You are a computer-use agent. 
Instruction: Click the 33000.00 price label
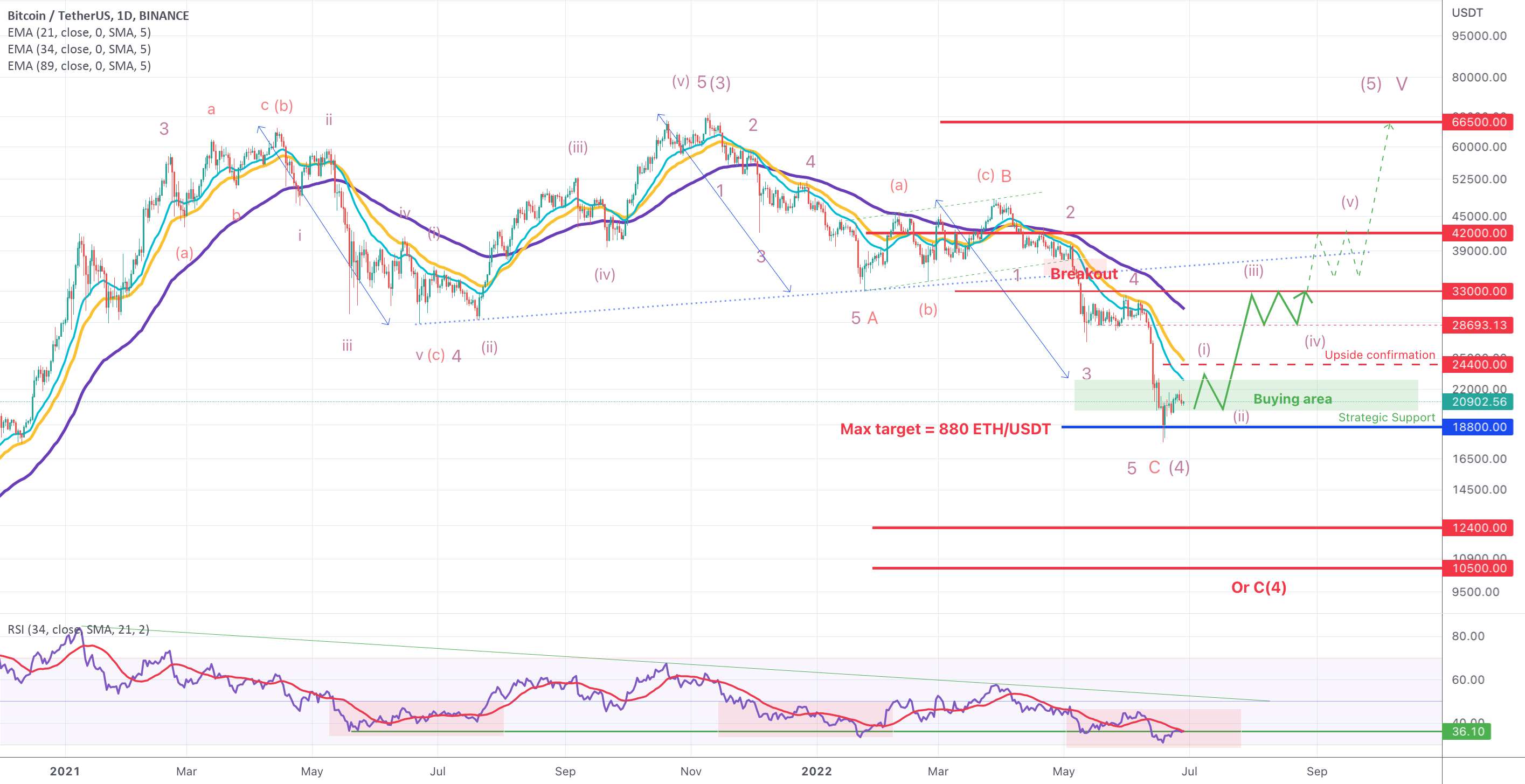(x=1478, y=291)
